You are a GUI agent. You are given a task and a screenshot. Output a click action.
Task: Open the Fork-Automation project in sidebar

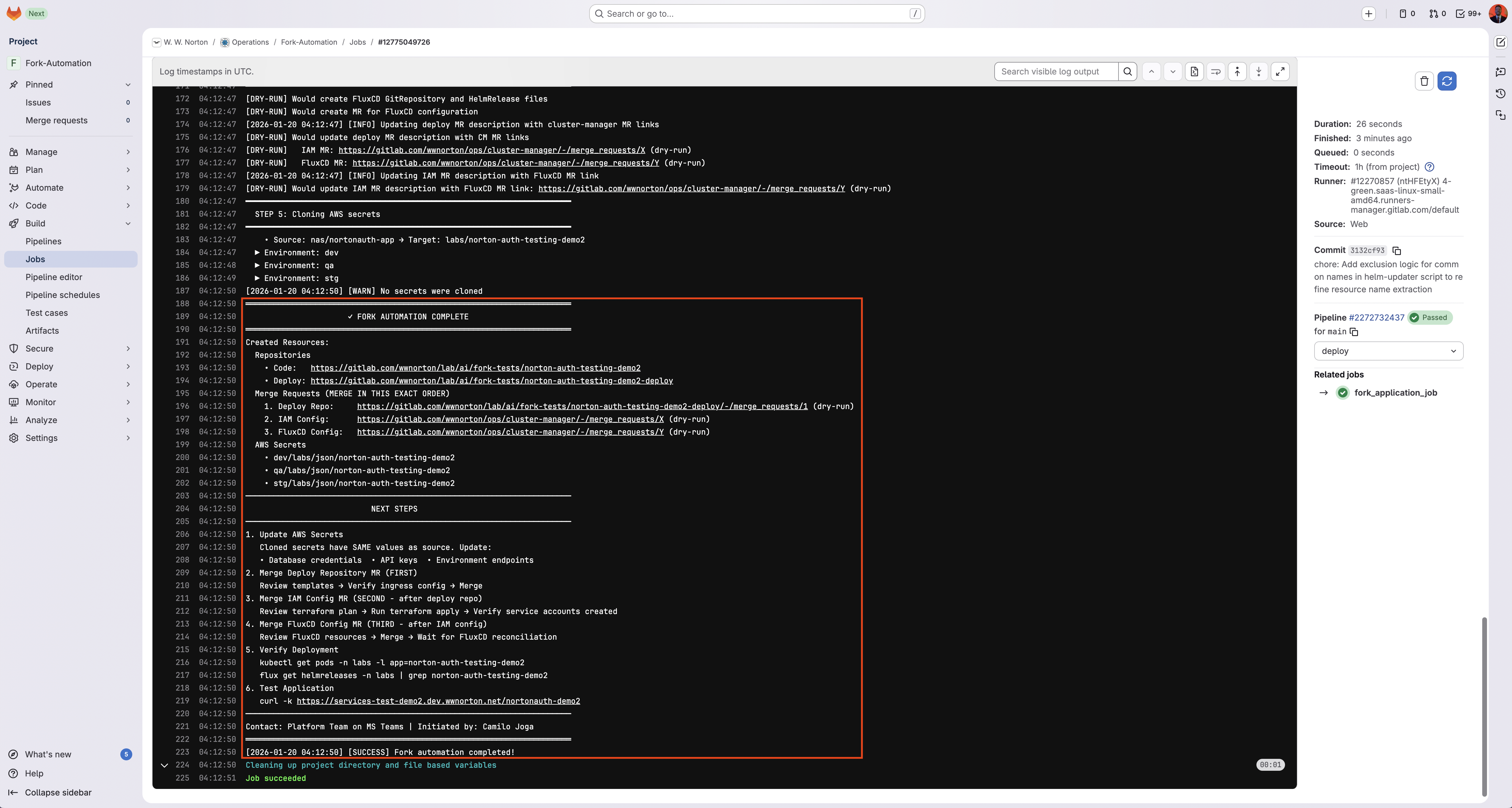tap(70, 63)
